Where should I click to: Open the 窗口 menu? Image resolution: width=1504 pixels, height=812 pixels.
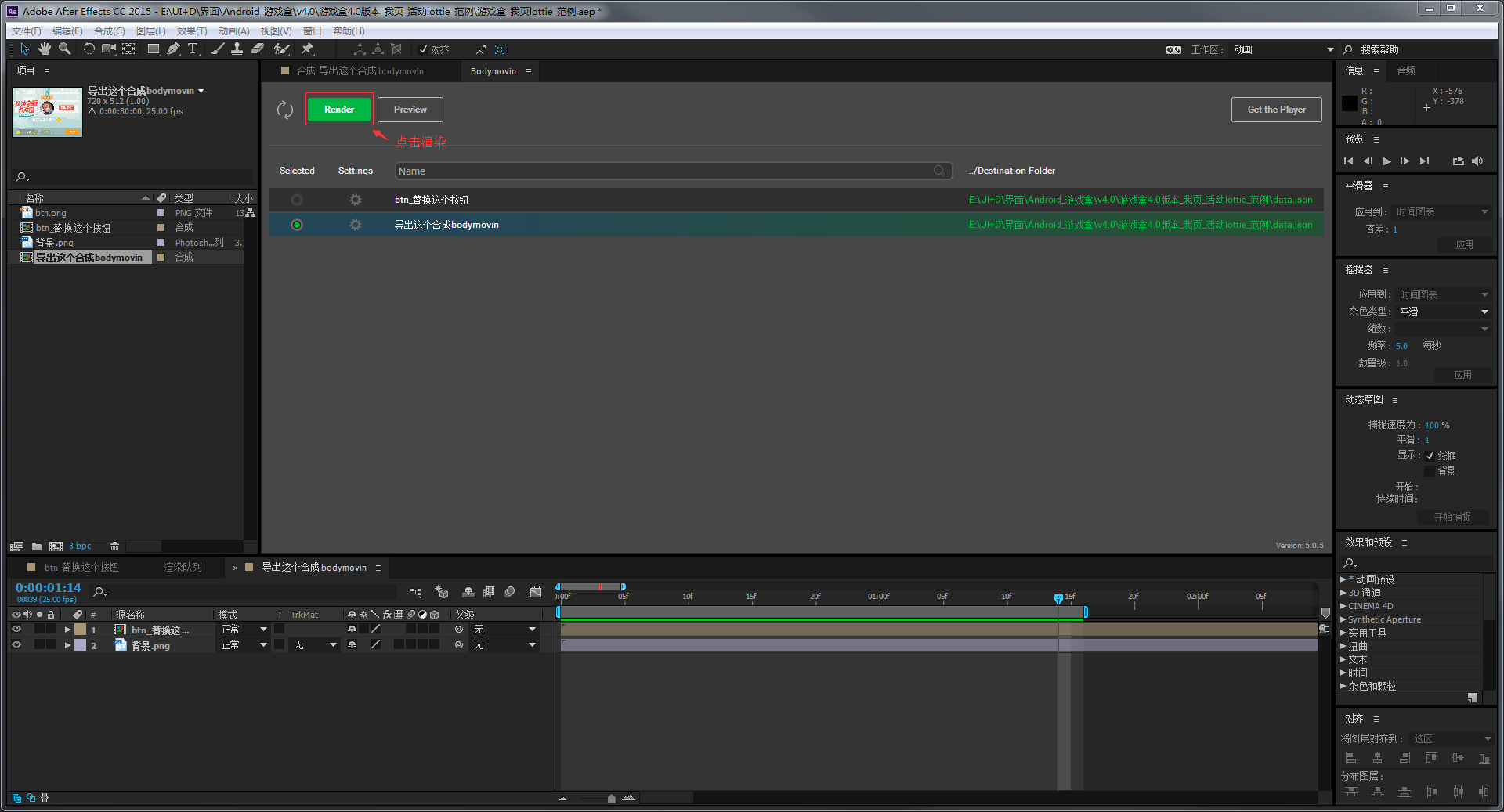pyautogui.click(x=313, y=31)
